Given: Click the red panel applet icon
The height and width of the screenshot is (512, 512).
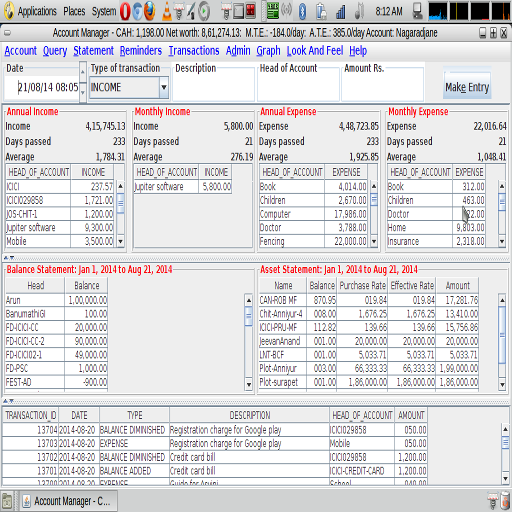Looking at the screenshot, I should (251, 10).
